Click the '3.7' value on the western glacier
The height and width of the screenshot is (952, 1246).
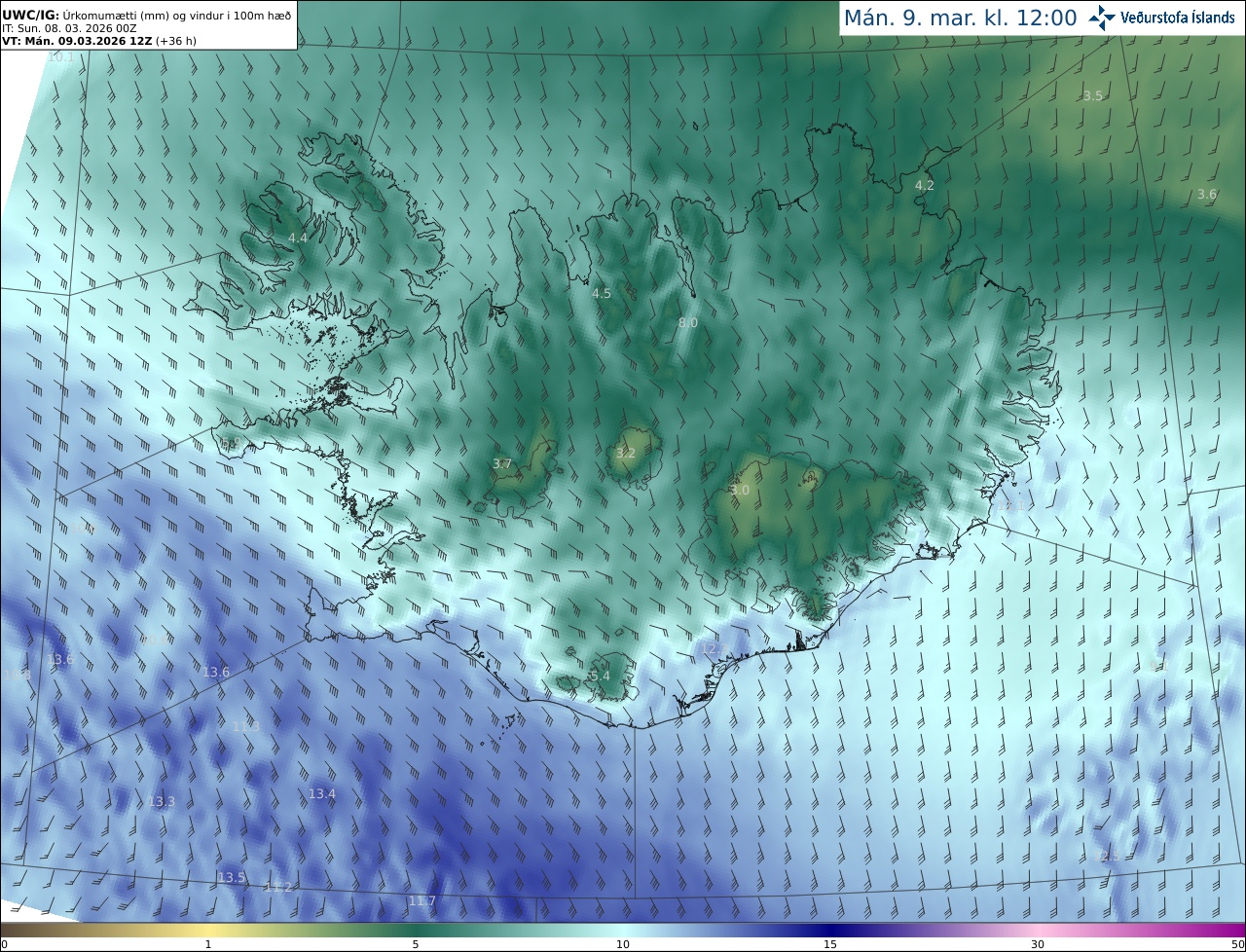502,464
